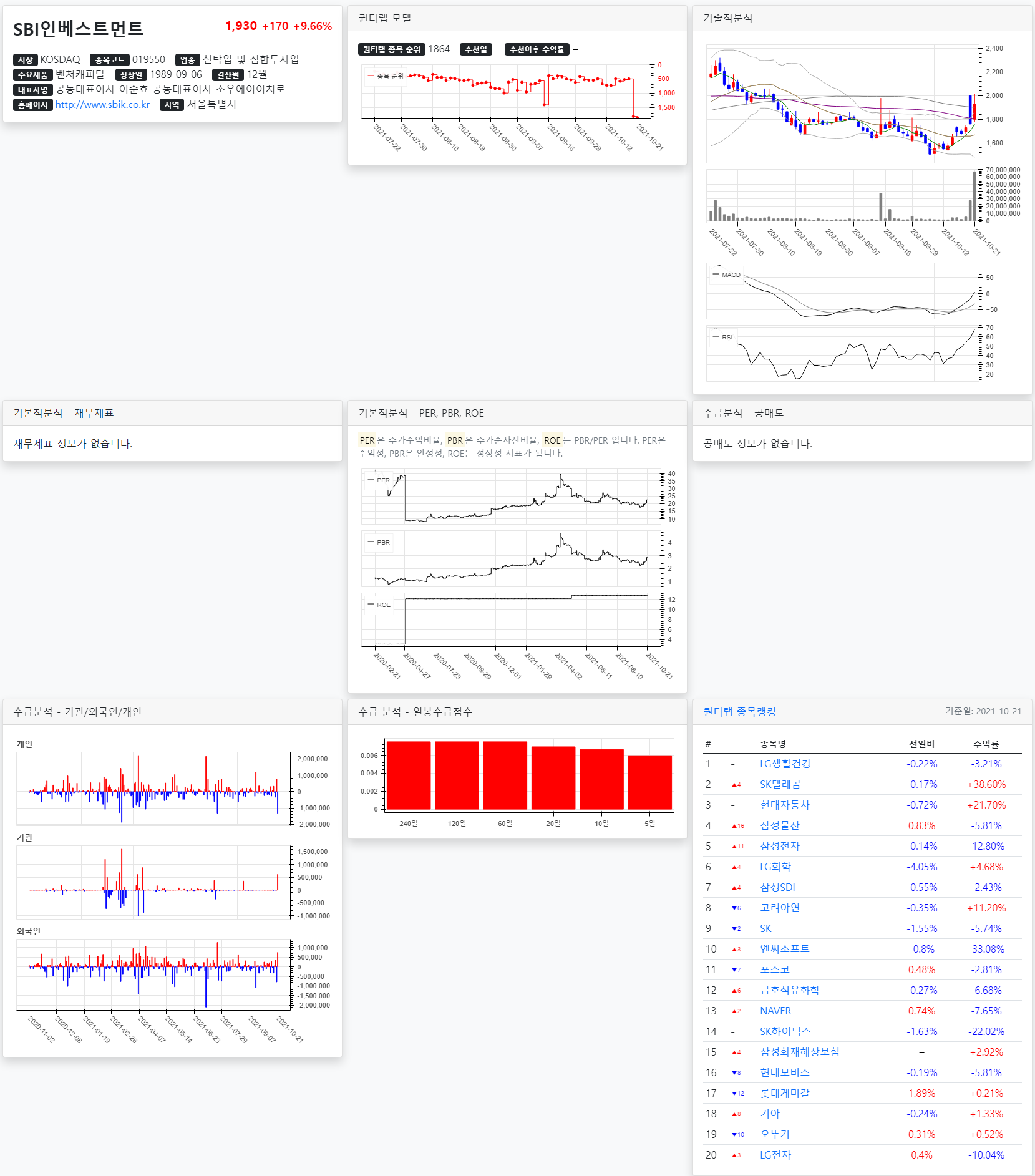Click the 주요제품 badge
Screen dimensions: 1035x1176
(x=33, y=75)
